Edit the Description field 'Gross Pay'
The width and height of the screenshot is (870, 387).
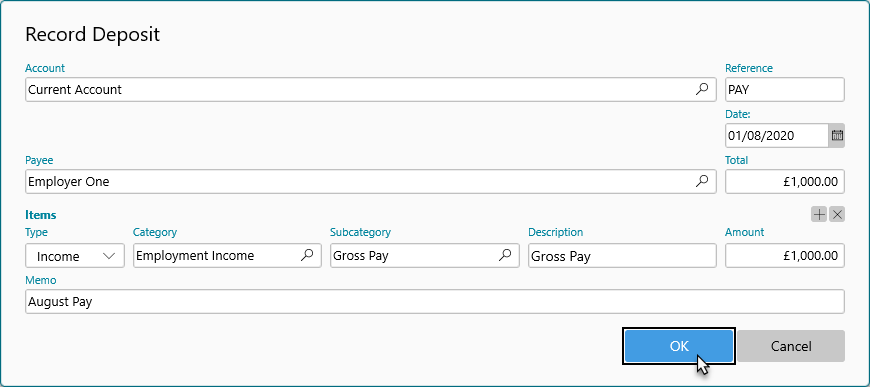coord(623,256)
